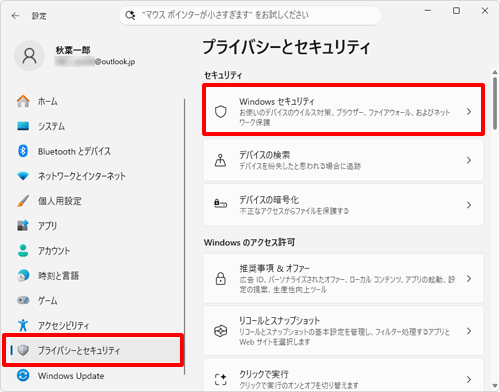
Task: Click the Windows Update sync icon
Action: coord(23,376)
